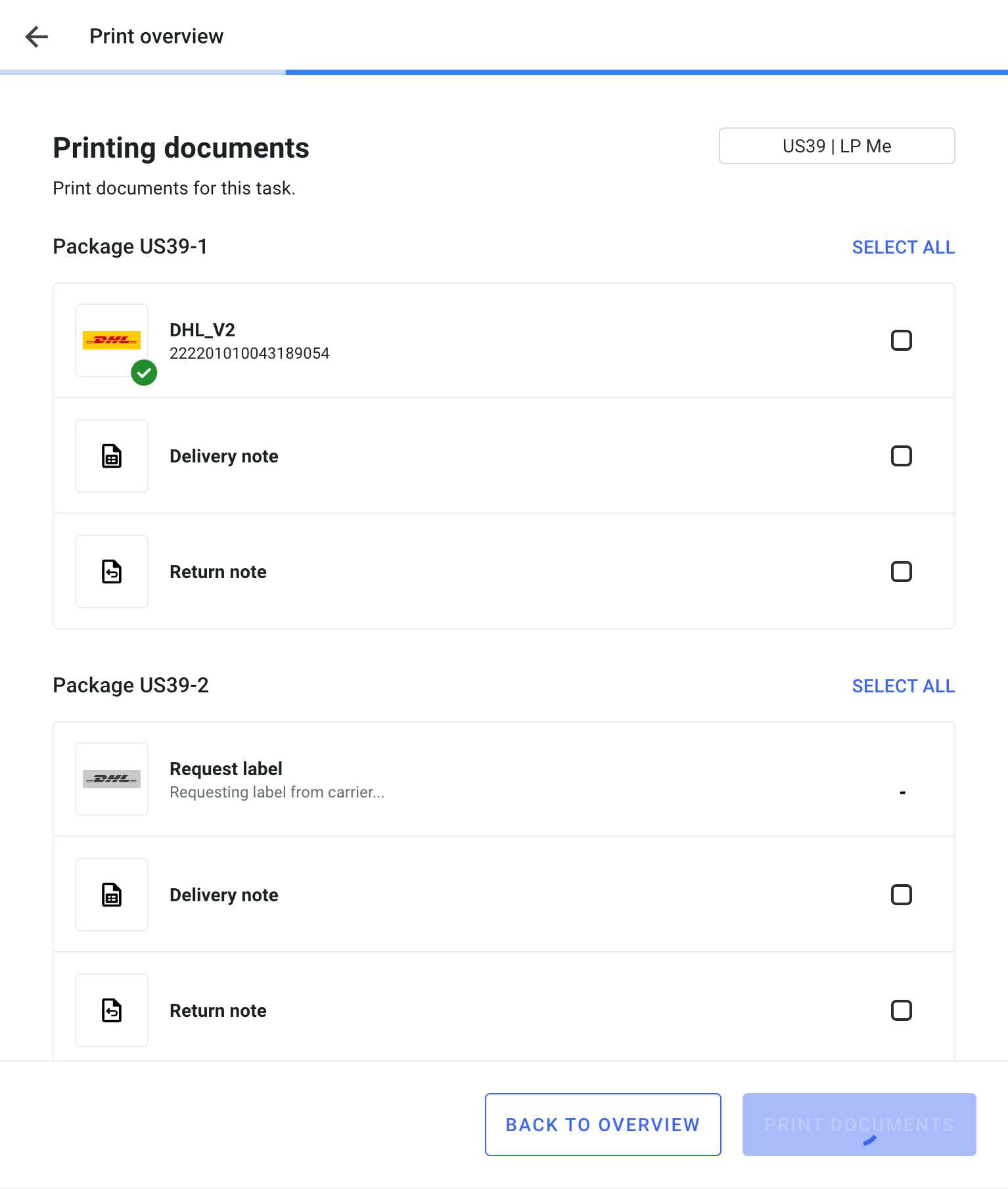
Task: Enable the Return note checkbox for Package US39-1
Action: [901, 572]
